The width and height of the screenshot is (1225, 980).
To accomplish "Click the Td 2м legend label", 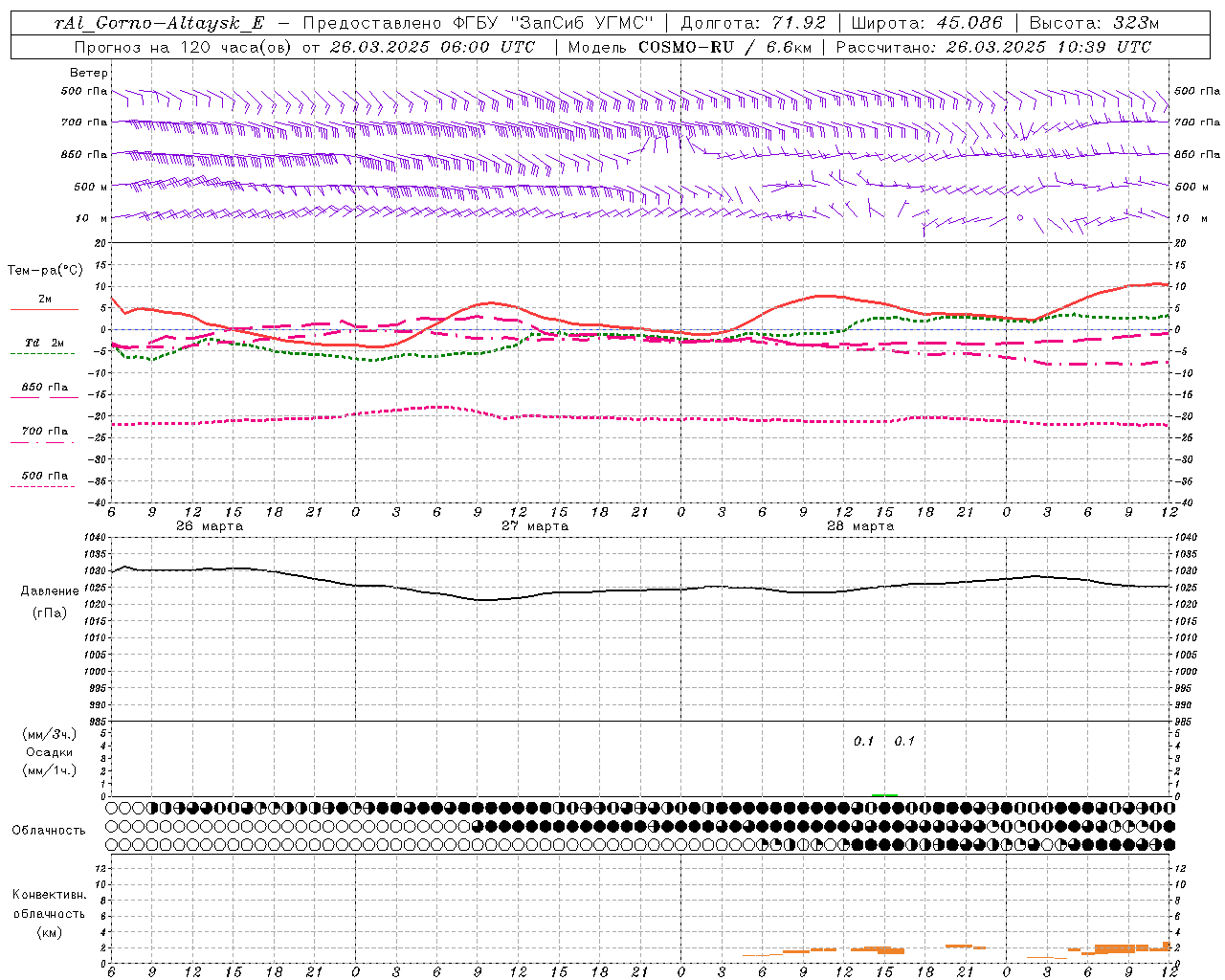I will [x=45, y=343].
